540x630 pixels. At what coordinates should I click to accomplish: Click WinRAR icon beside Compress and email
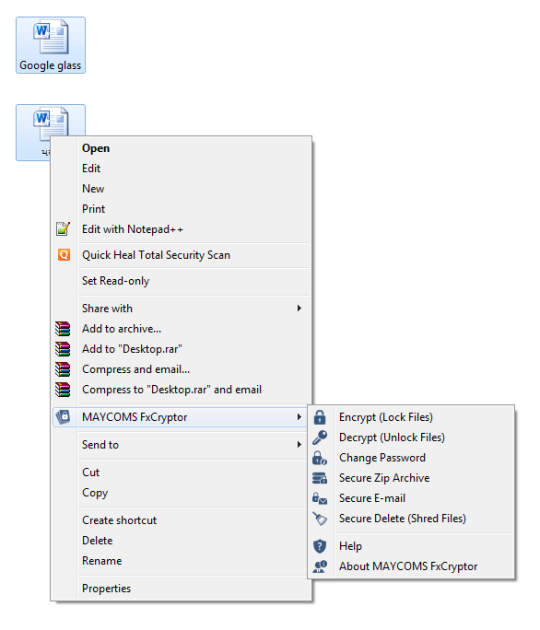coord(63,369)
